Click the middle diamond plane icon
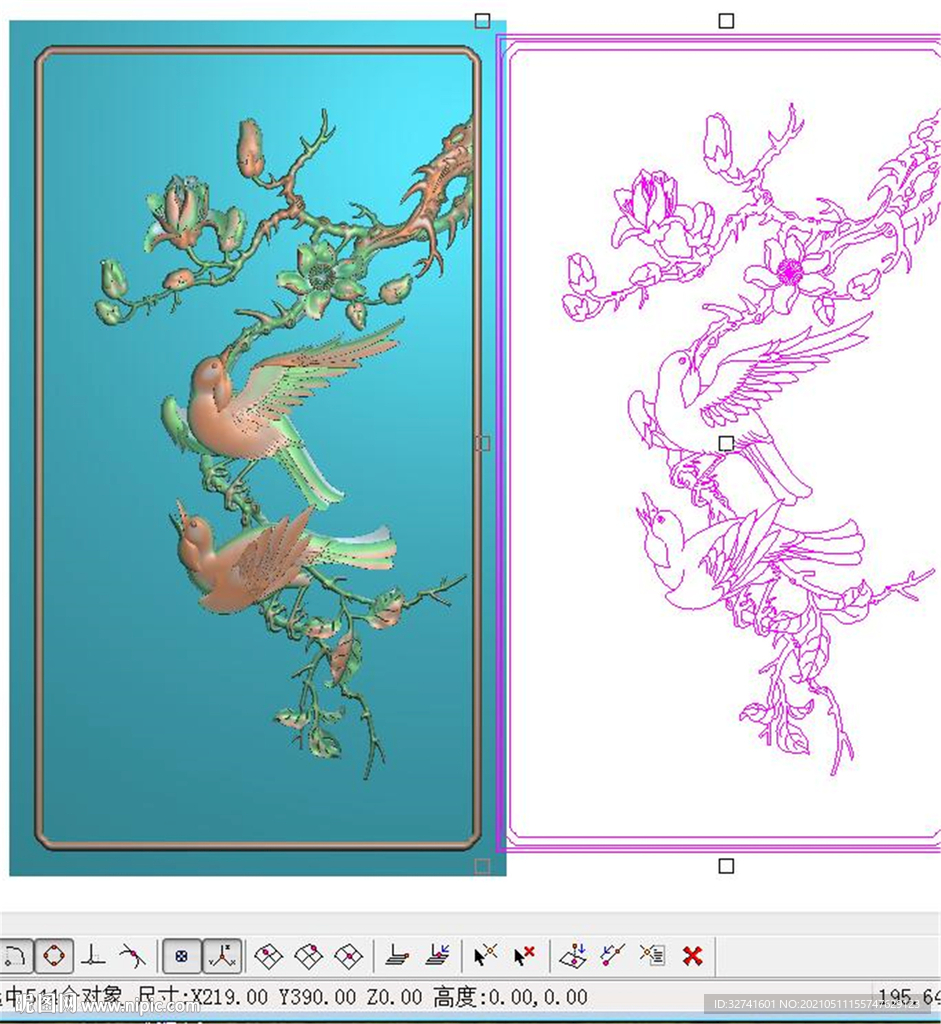Viewport: 941px width, 1024px height. [308, 956]
